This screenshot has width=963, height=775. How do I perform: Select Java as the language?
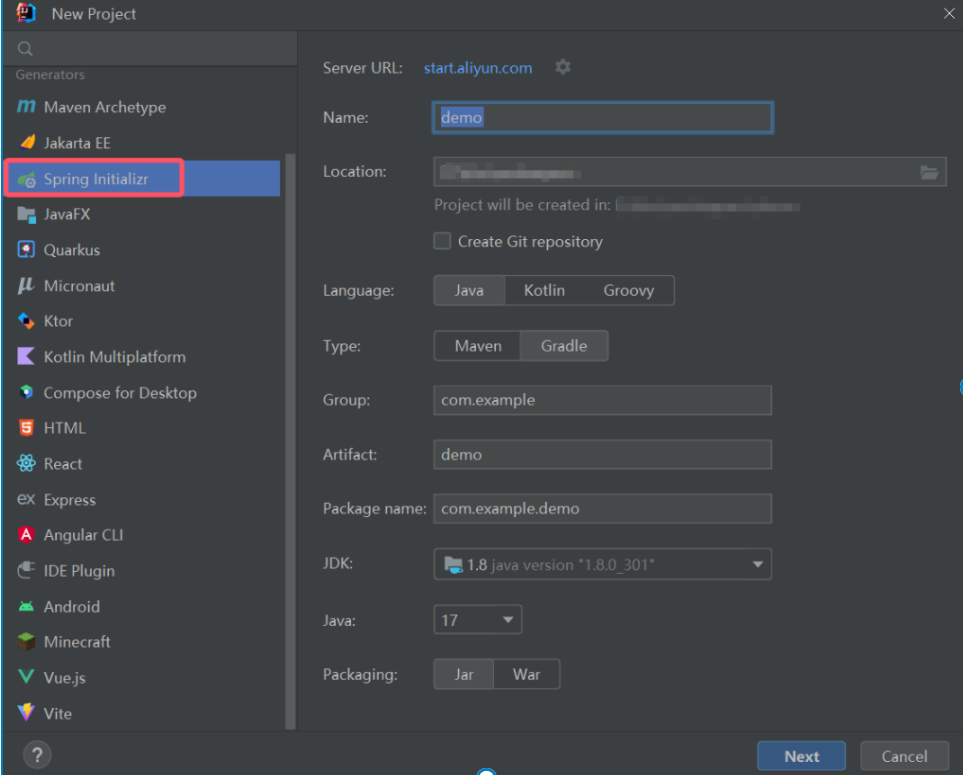(469, 290)
